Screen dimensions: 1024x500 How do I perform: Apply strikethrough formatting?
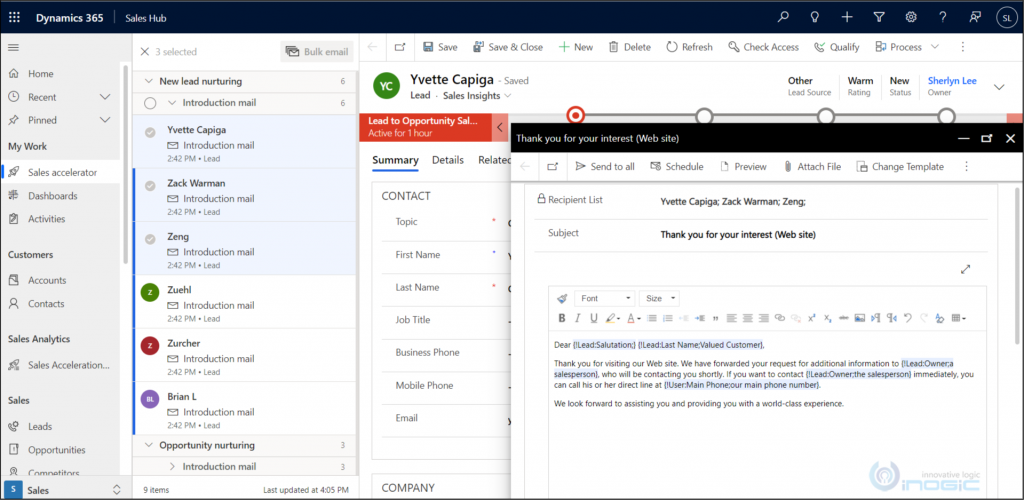click(x=843, y=319)
